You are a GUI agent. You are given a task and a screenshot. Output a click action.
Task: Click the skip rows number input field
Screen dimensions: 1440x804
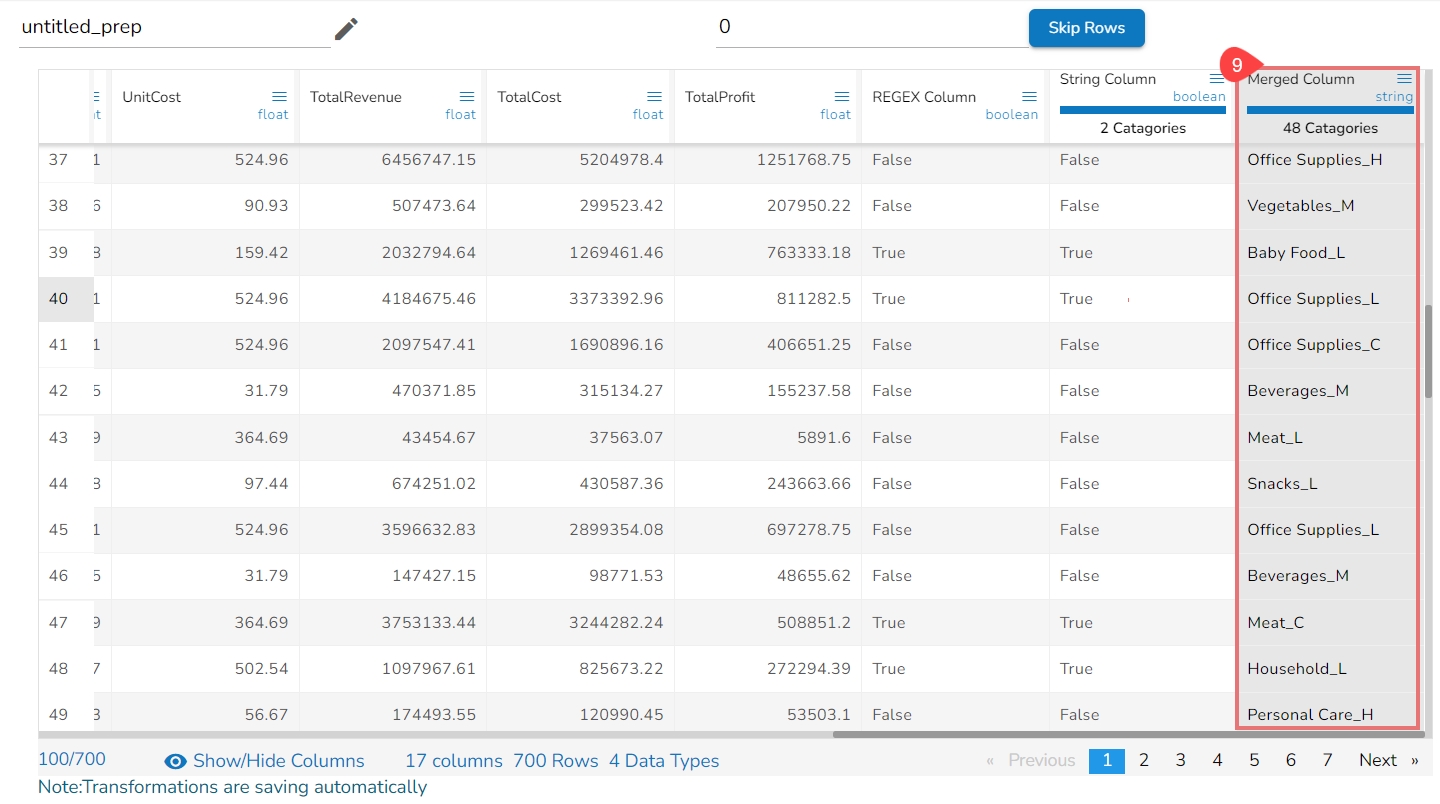pyautogui.click(x=870, y=28)
